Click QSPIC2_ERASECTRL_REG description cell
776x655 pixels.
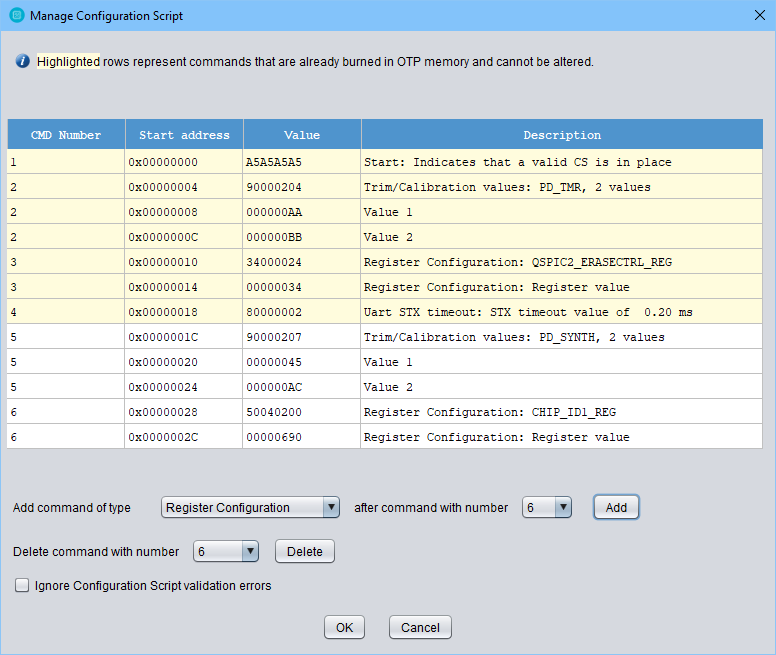(562, 262)
